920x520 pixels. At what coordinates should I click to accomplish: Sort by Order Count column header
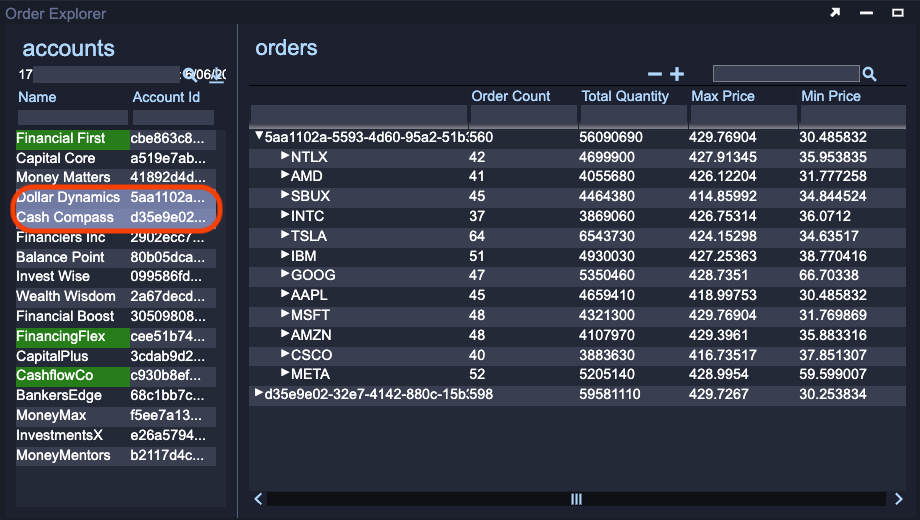click(x=510, y=96)
